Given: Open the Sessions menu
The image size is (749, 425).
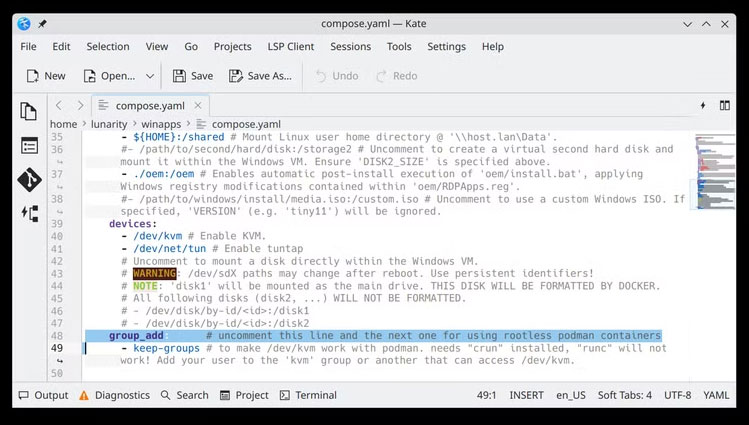Looking at the screenshot, I should pos(351,47).
